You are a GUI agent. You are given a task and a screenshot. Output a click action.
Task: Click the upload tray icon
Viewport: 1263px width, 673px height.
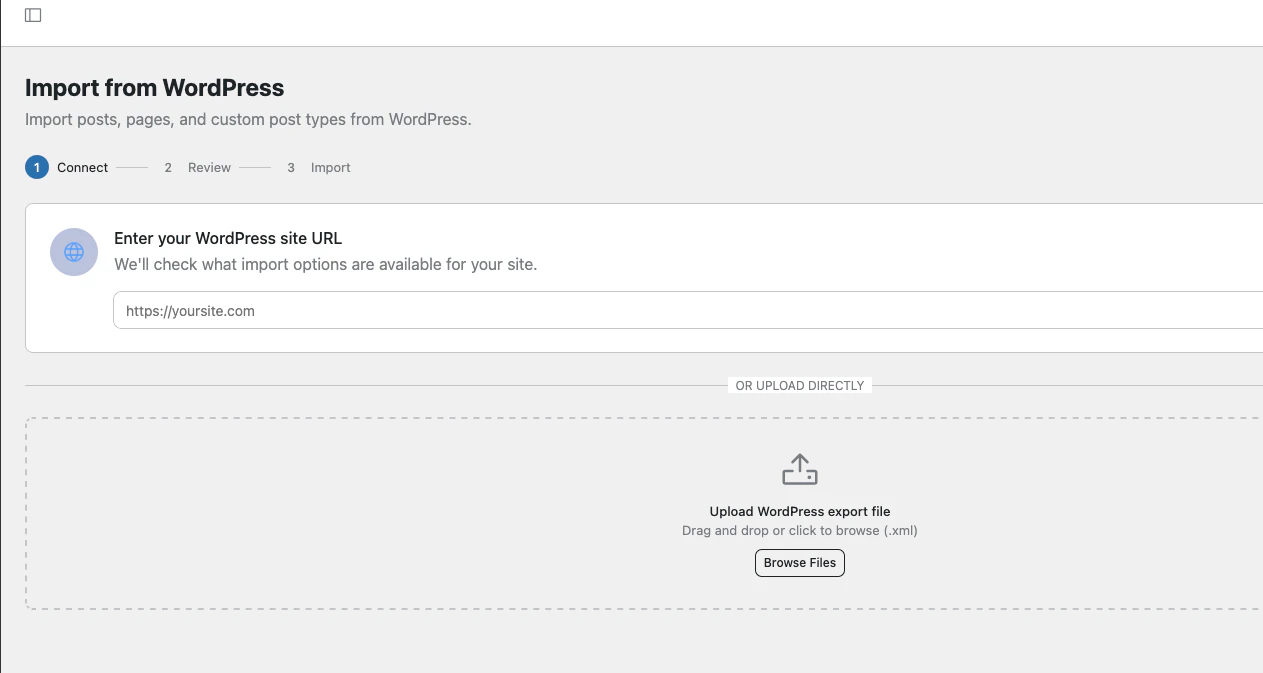pyautogui.click(x=800, y=470)
